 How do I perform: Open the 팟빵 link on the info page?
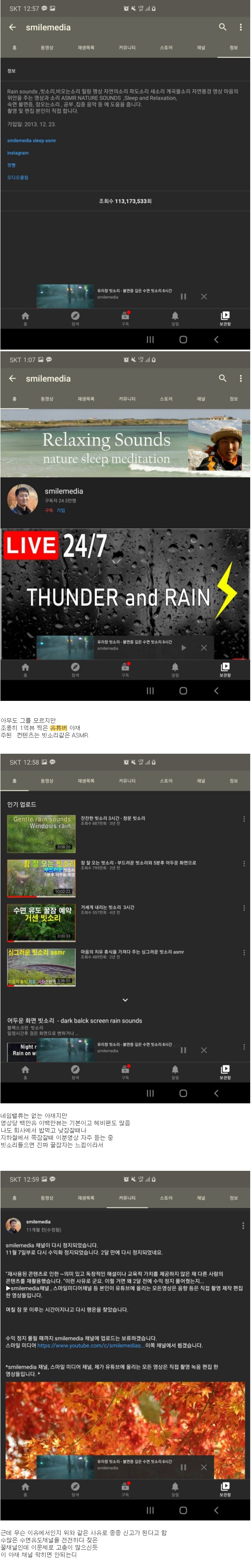click(x=11, y=165)
